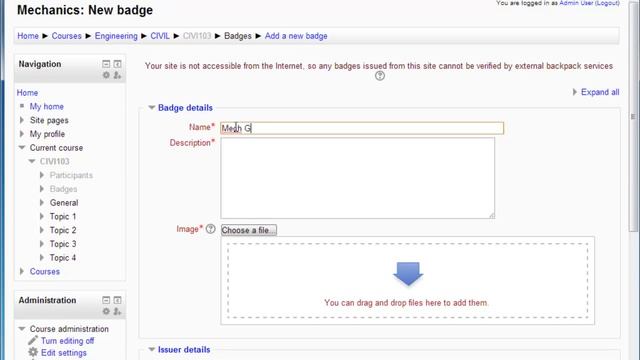Expand the Site pages tree node
The width and height of the screenshot is (640, 360).
coord(22,120)
